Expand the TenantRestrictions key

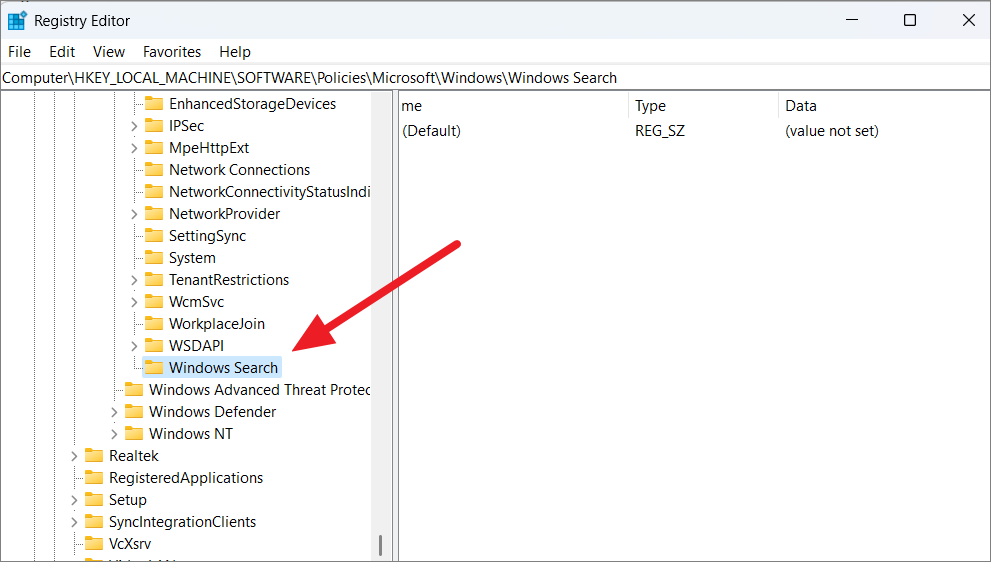point(134,280)
